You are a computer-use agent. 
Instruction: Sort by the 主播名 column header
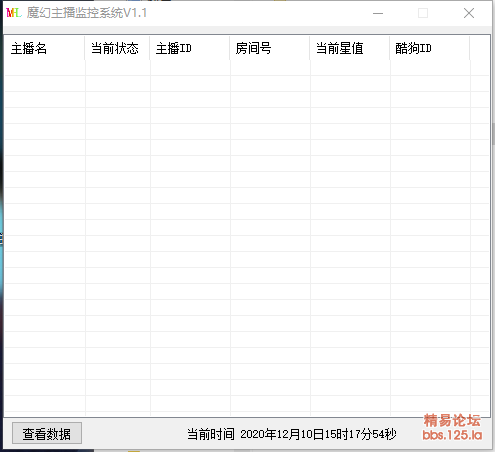pyautogui.click(x=44, y=48)
